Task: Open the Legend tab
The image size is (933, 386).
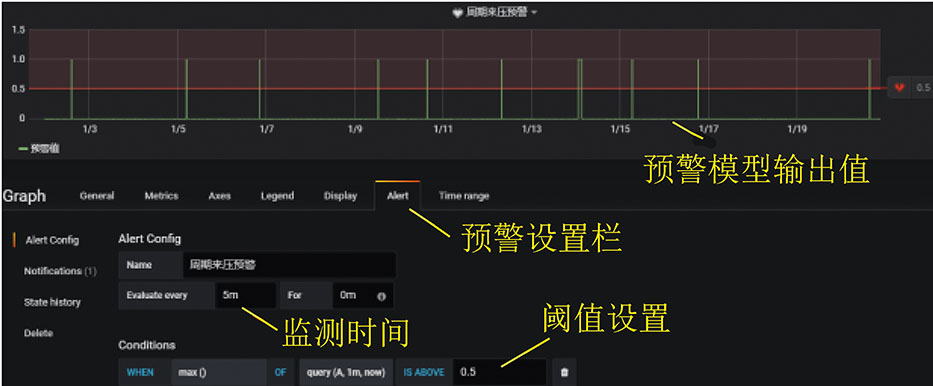Action: (x=277, y=196)
